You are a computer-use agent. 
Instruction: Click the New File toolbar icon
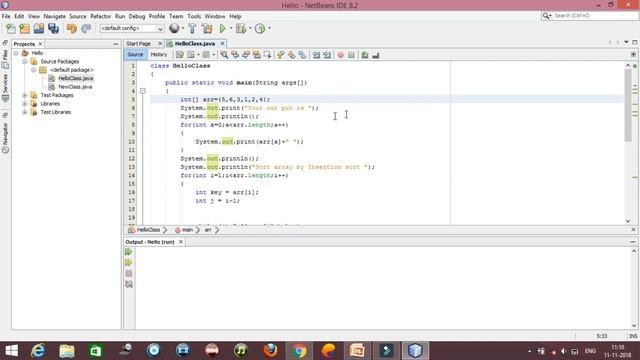[x=11, y=29]
